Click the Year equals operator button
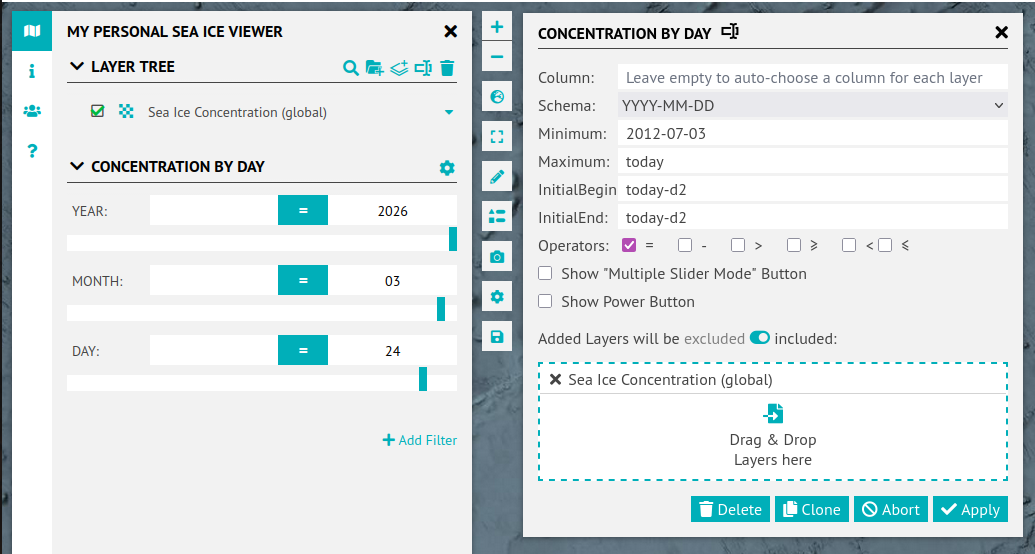 click(303, 210)
